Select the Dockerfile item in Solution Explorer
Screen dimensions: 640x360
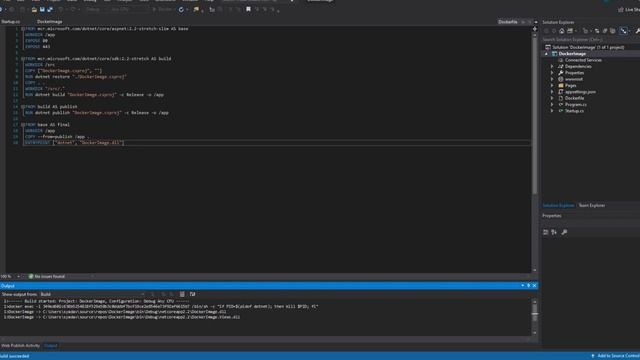[574, 98]
